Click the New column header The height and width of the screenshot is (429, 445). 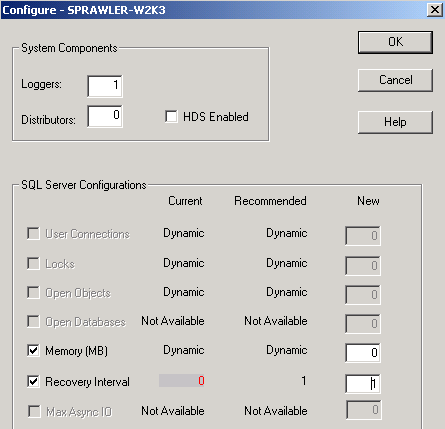pos(368,201)
